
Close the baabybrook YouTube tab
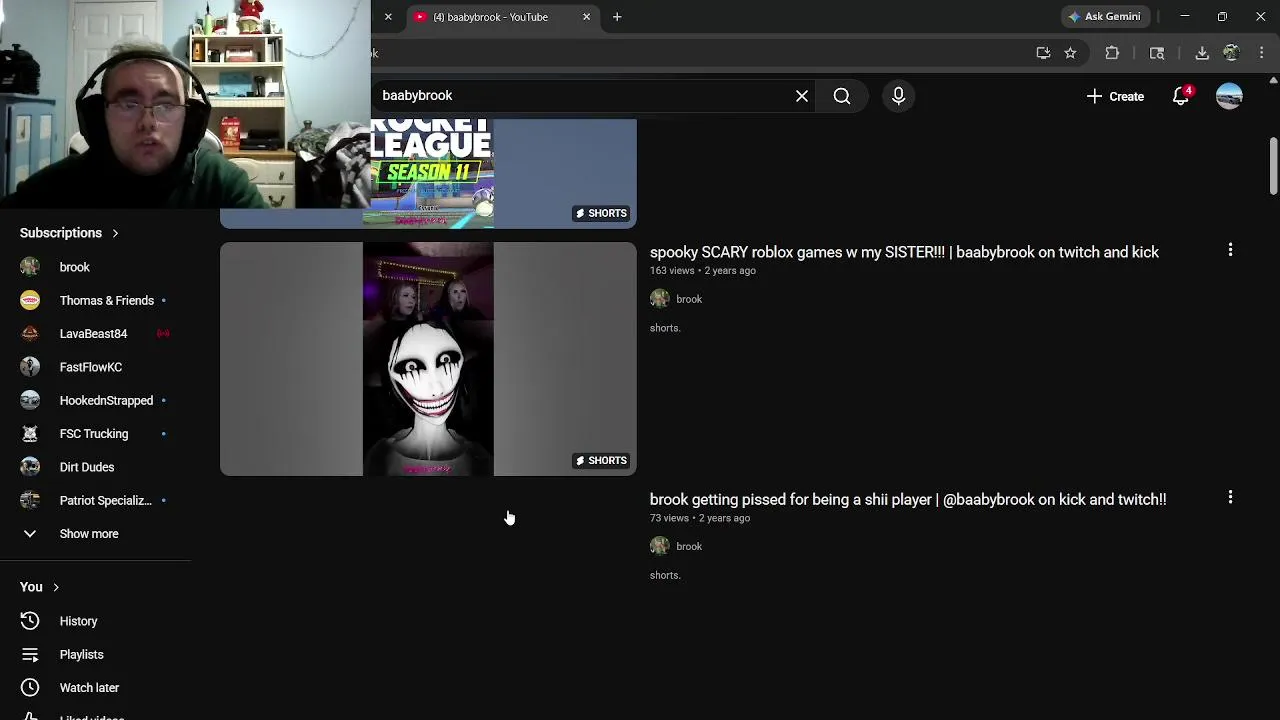click(587, 17)
